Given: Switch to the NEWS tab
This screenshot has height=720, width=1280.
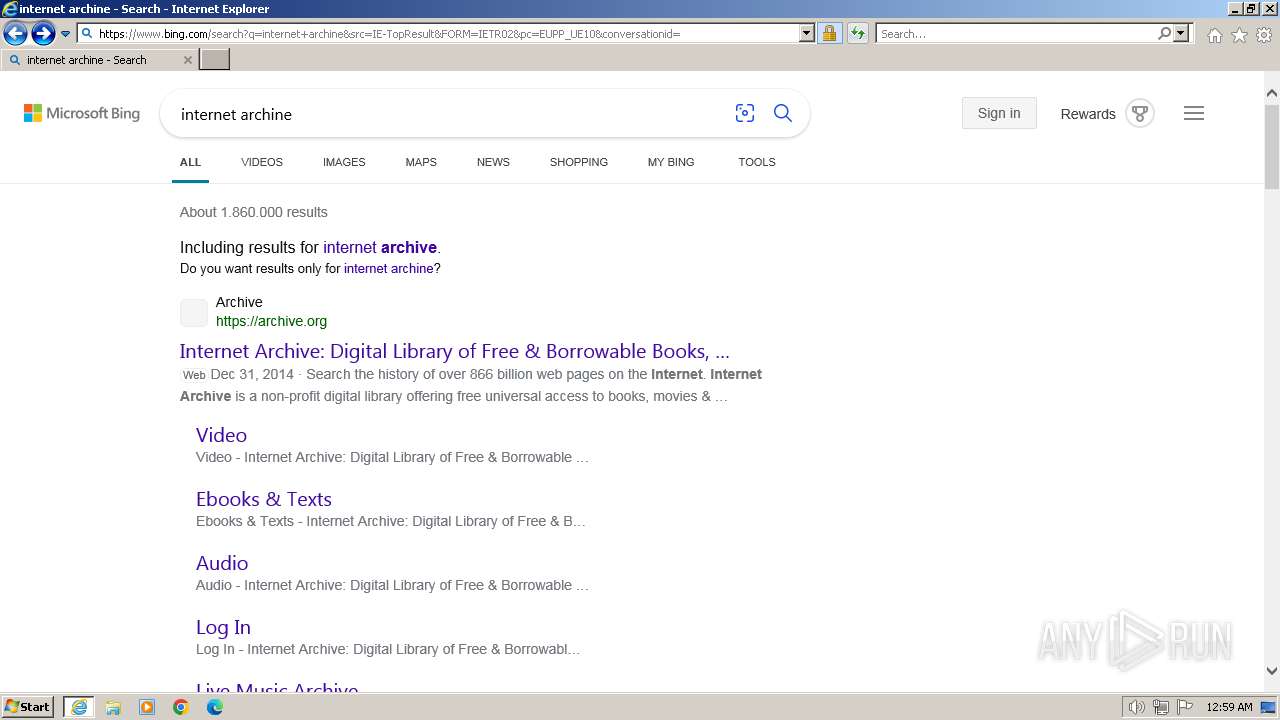Looking at the screenshot, I should point(493,162).
